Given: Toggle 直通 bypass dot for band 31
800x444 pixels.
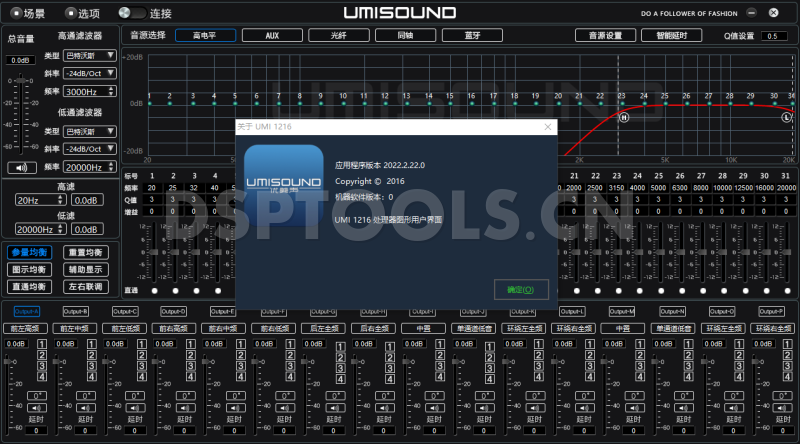Looking at the screenshot, I should click(x=787, y=291).
